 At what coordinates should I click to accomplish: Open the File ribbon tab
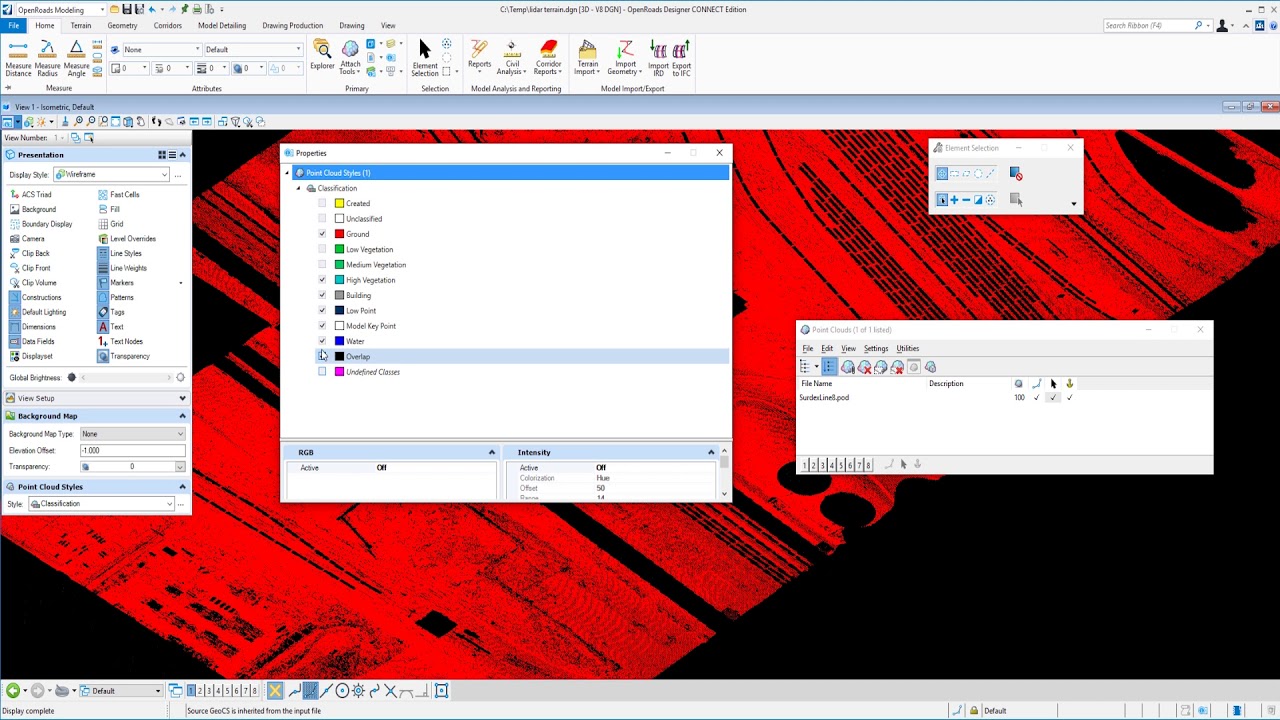[14, 26]
